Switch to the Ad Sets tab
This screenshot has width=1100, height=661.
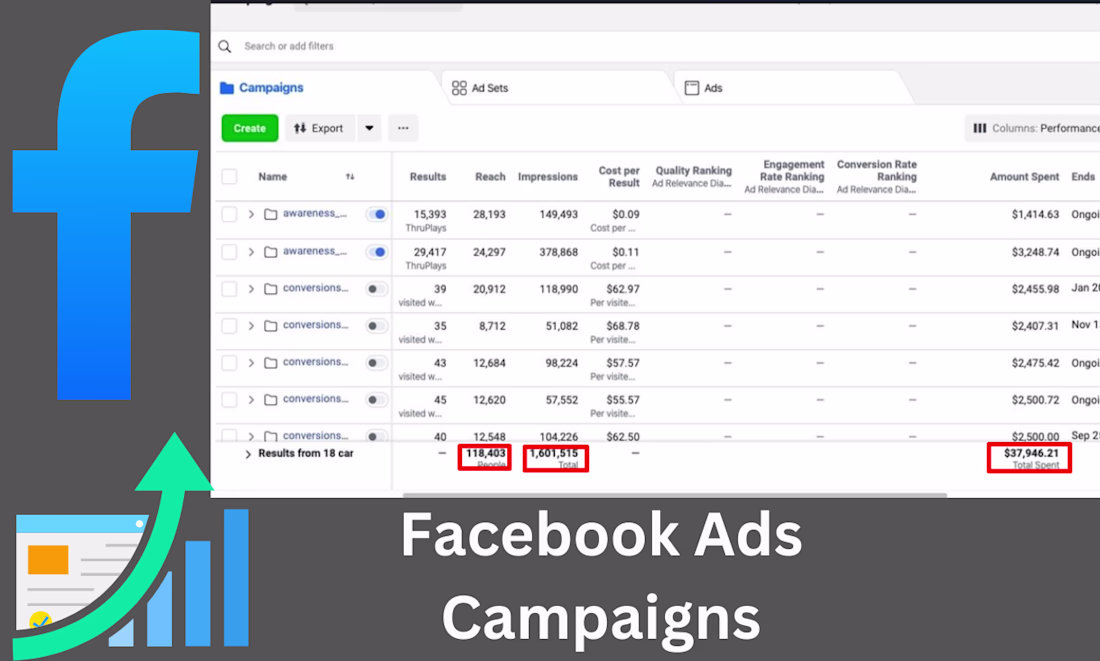click(x=490, y=88)
